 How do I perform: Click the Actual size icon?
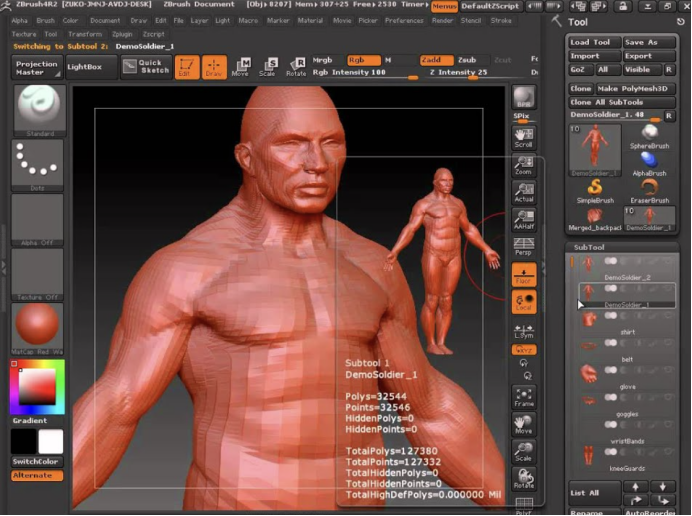point(524,193)
